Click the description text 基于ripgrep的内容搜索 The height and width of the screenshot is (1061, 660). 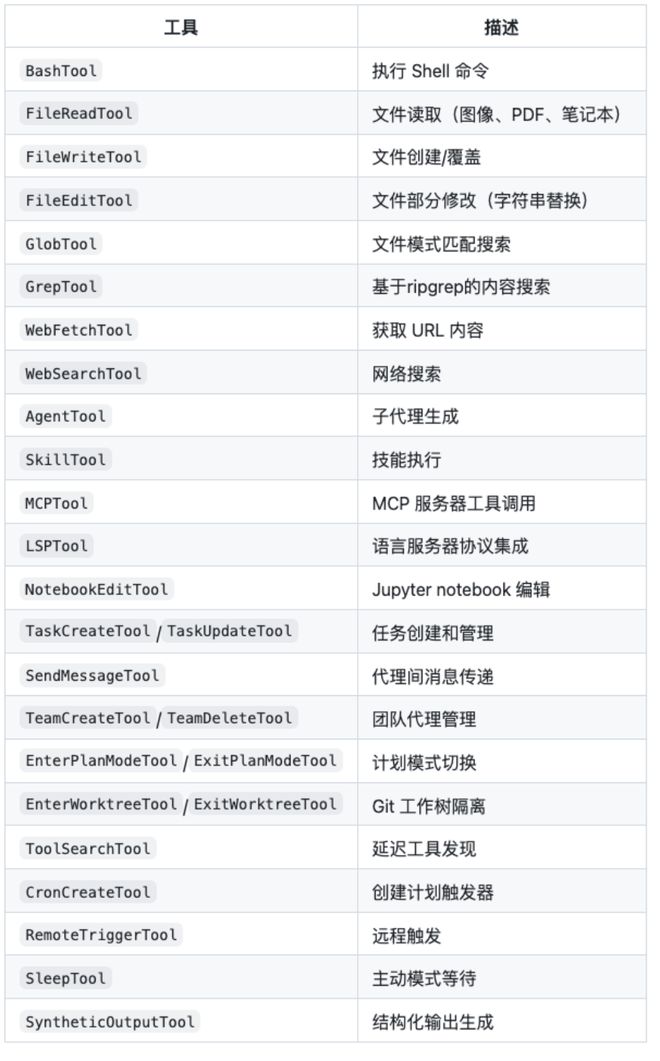(461, 287)
